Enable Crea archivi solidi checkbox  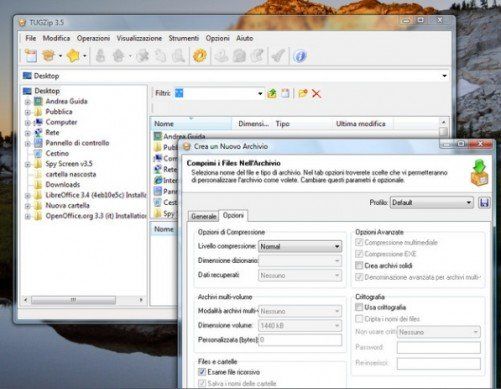coord(359,266)
